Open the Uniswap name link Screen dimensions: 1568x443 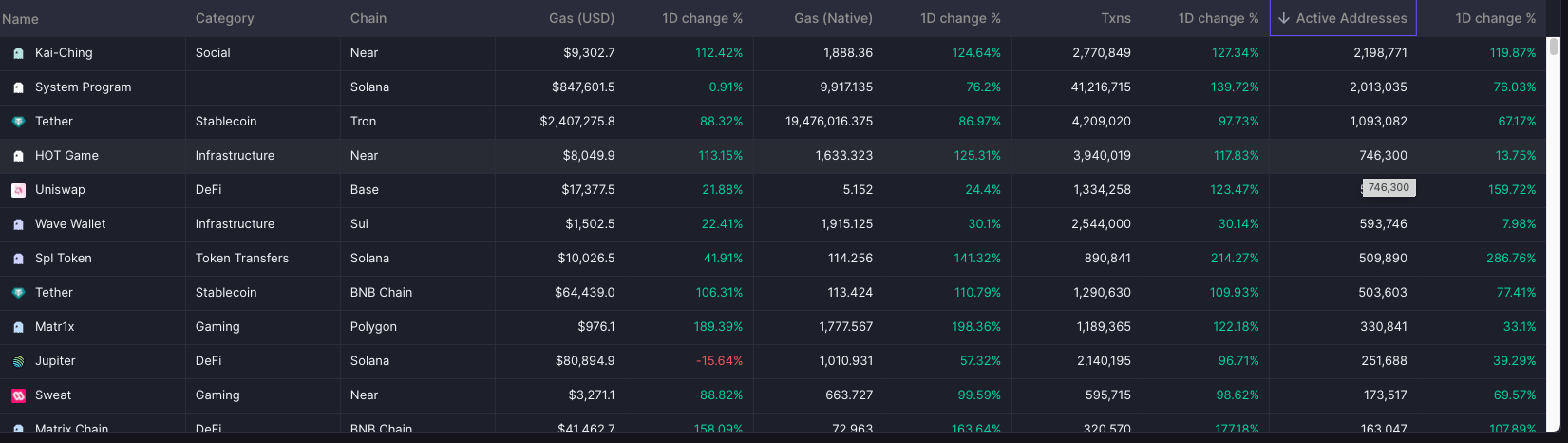click(x=60, y=190)
